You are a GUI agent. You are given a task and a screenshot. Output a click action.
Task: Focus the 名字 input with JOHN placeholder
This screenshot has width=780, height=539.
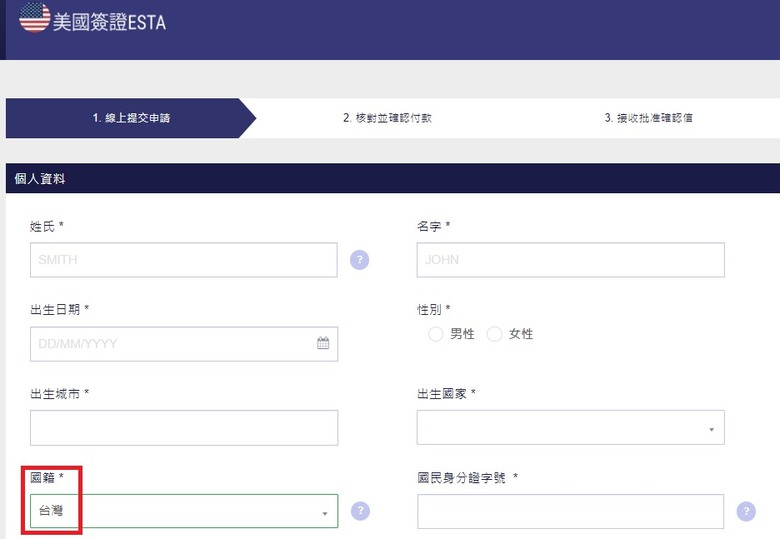point(571,260)
